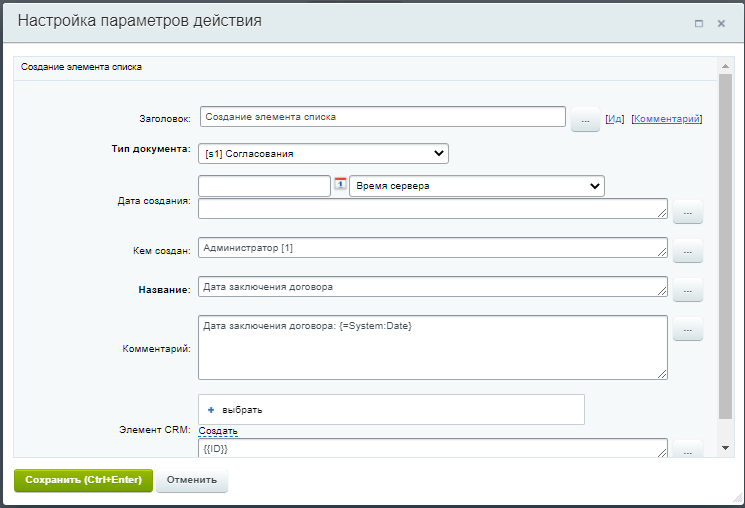The height and width of the screenshot is (508, 745).
Task: Save with Сохранить (Ctrl+Enter) button
Action: (83, 480)
